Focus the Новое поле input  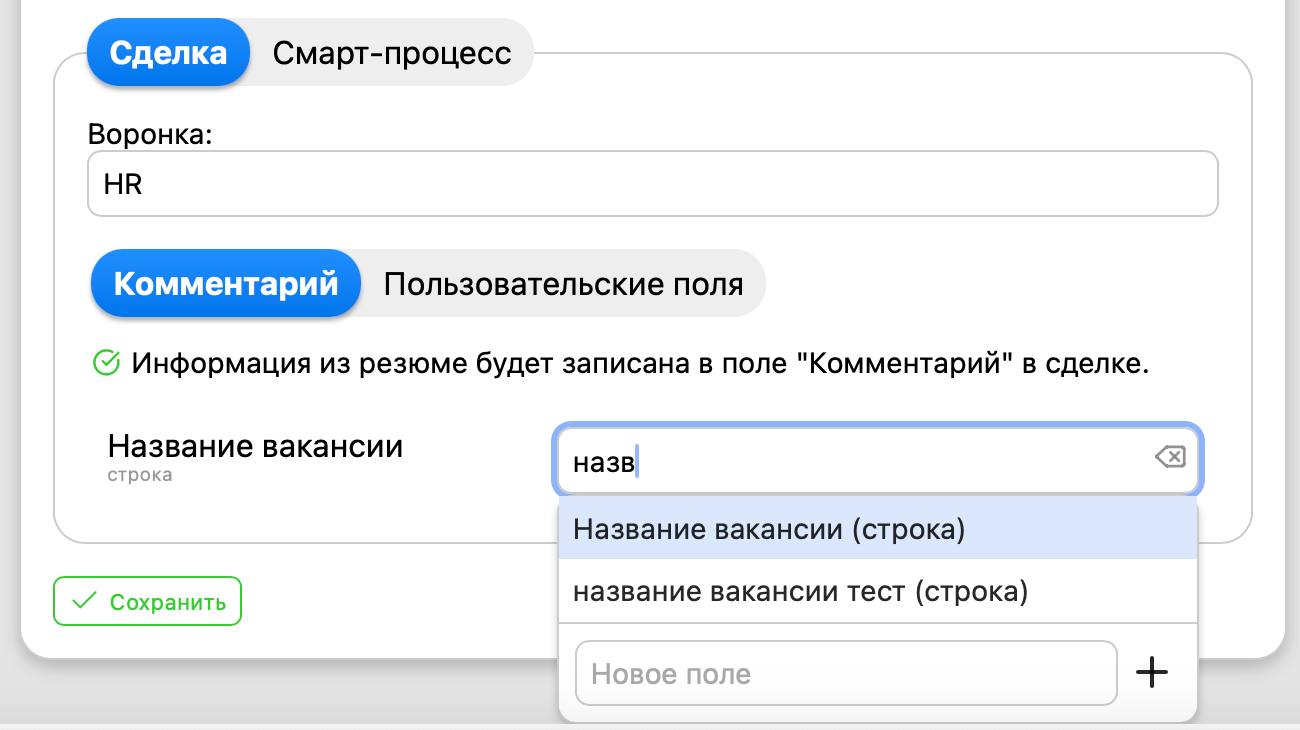click(846, 673)
